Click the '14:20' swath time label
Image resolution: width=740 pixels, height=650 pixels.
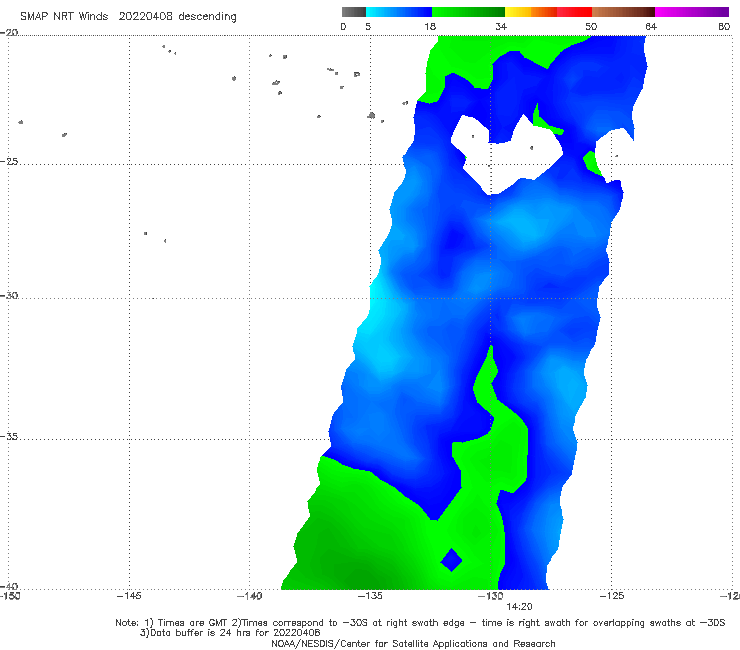(x=519, y=607)
